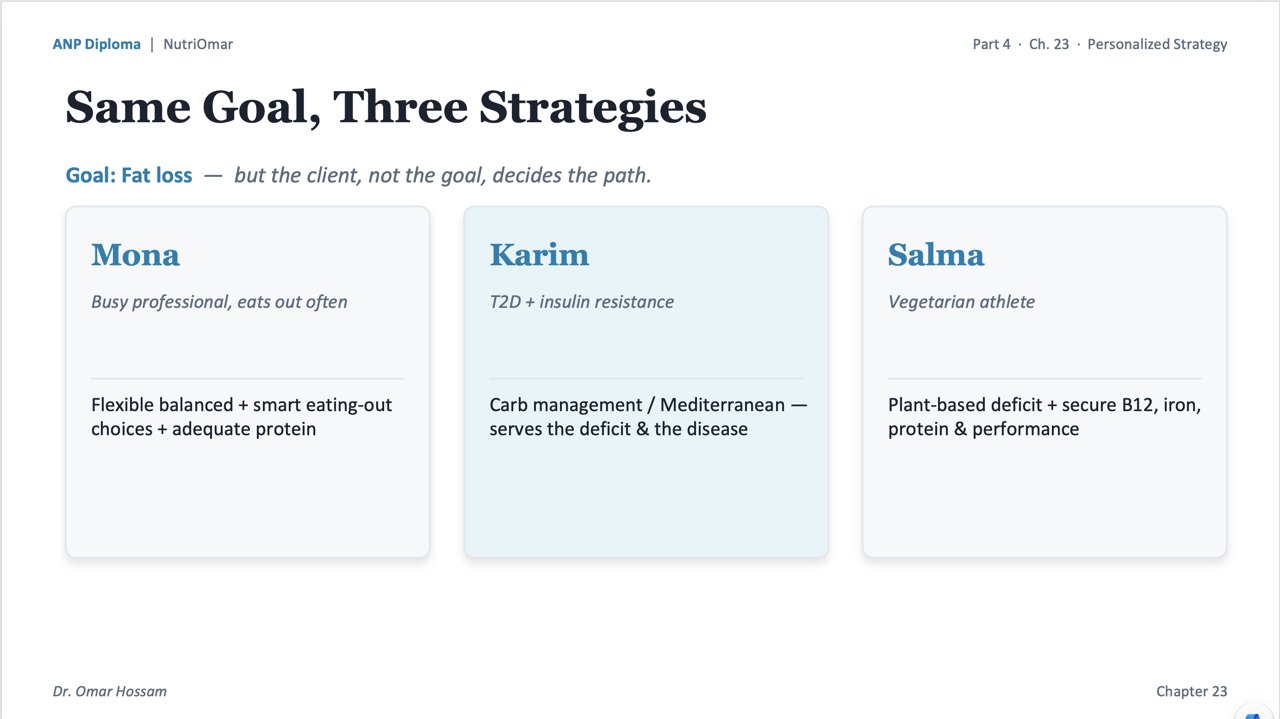Click the 'Carb management / Mediterranean' text

coord(636,405)
